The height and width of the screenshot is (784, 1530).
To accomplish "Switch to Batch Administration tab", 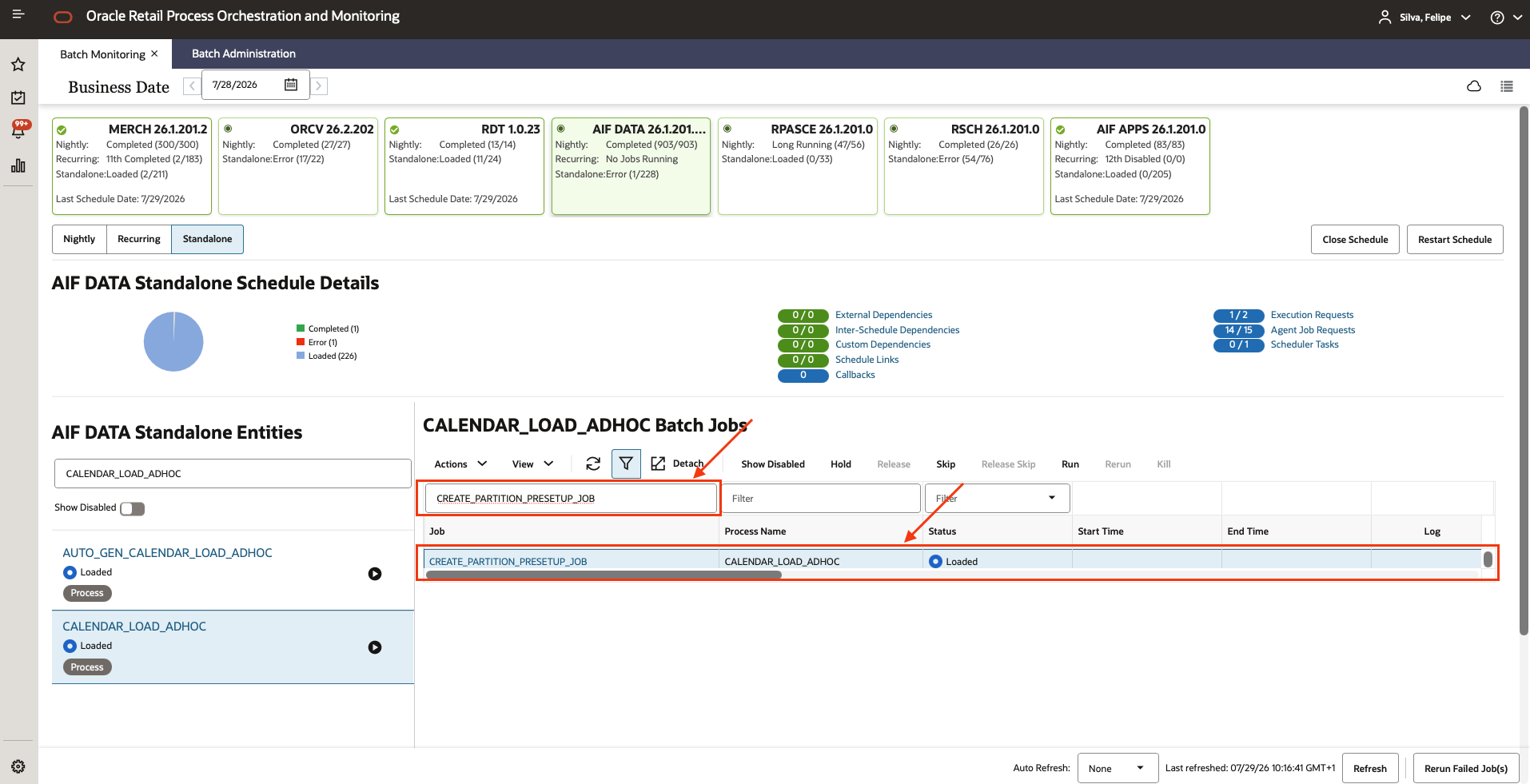I will tap(244, 54).
